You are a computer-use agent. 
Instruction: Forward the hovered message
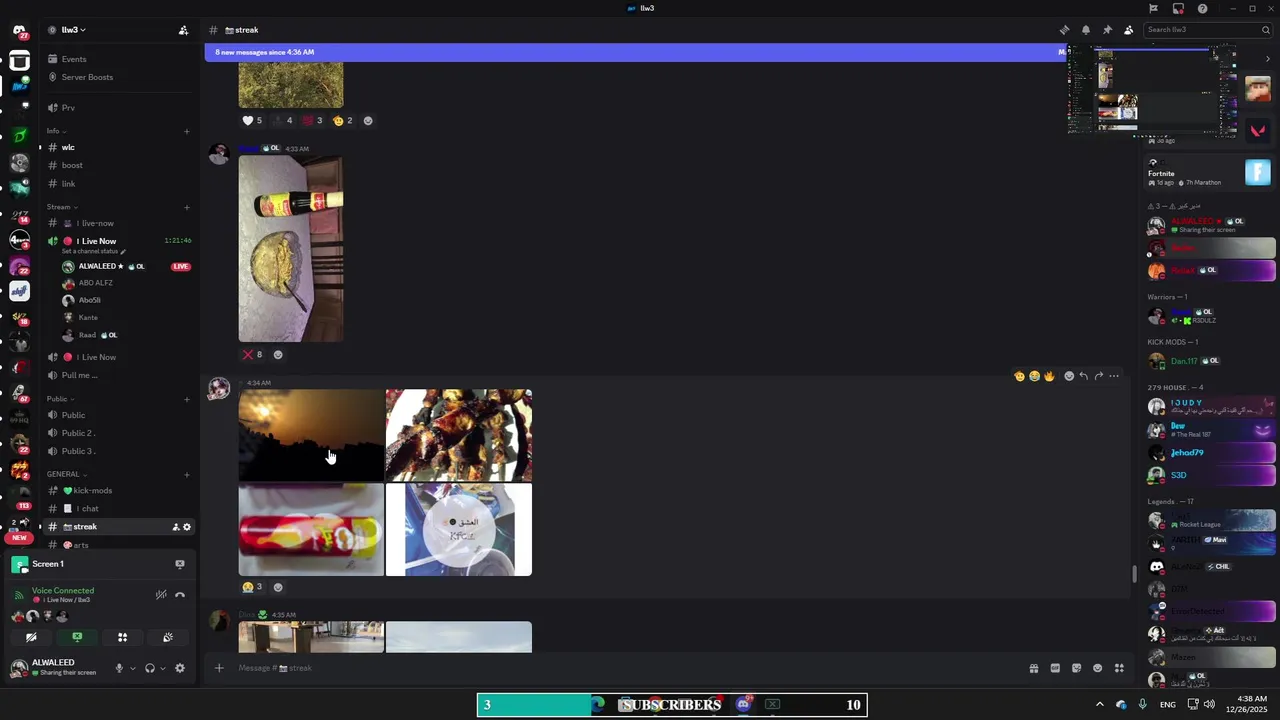pyautogui.click(x=1098, y=376)
